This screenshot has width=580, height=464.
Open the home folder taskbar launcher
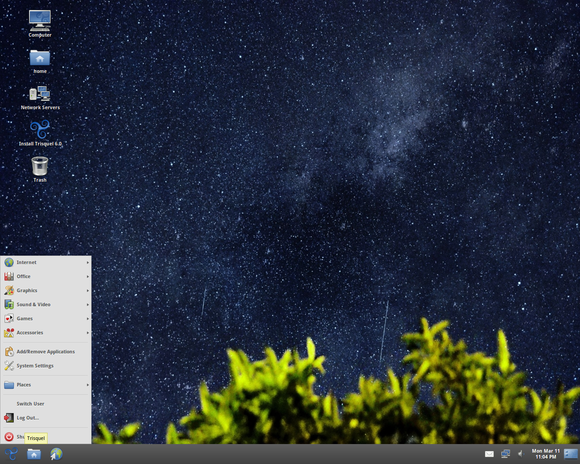pyautogui.click(x=34, y=454)
